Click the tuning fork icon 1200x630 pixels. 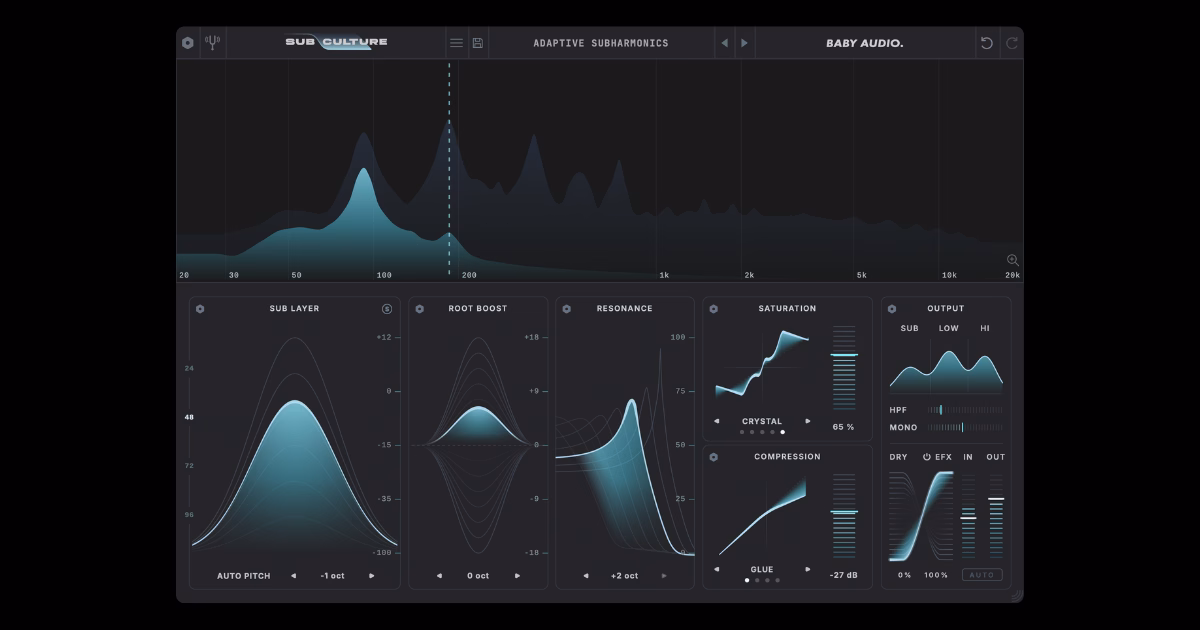[x=212, y=43]
